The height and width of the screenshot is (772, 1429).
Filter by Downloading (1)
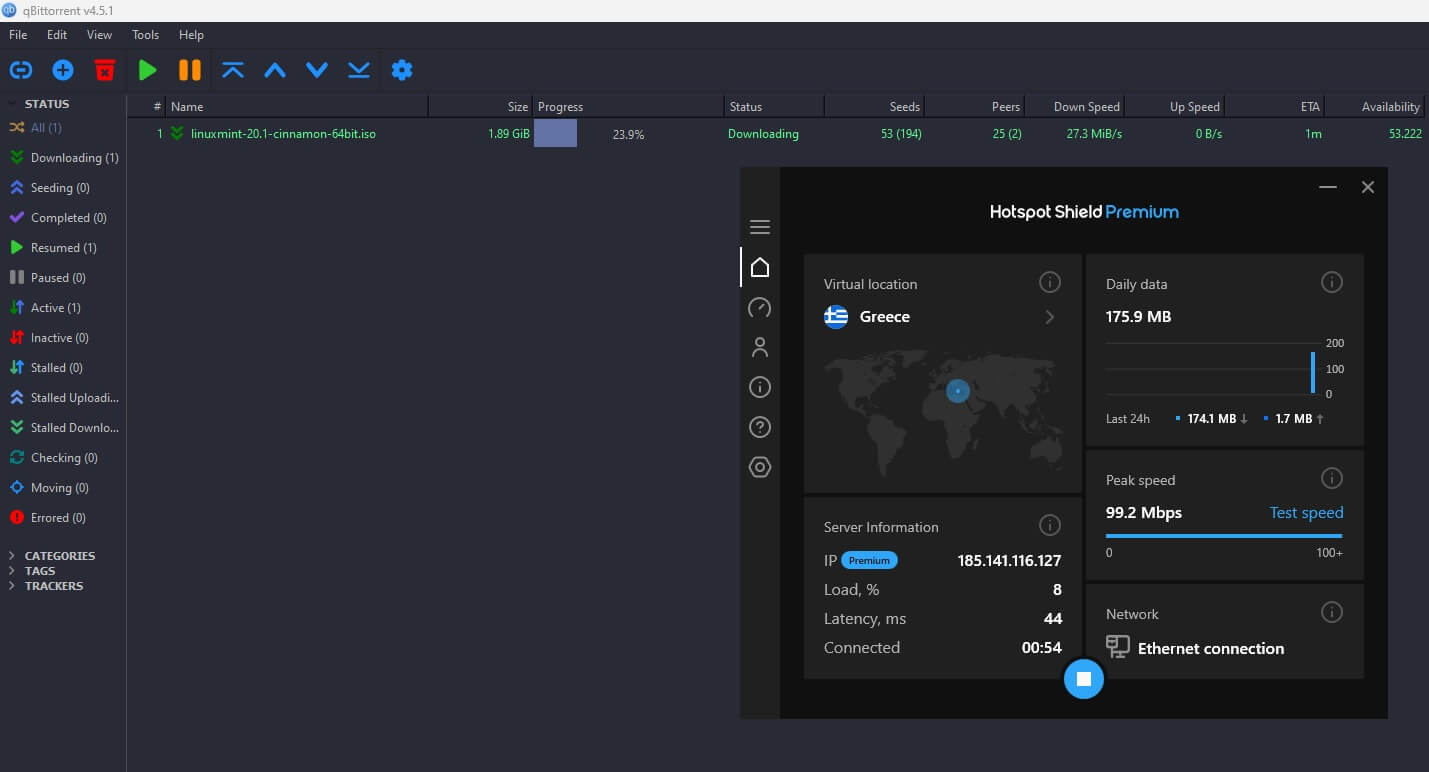tap(64, 158)
